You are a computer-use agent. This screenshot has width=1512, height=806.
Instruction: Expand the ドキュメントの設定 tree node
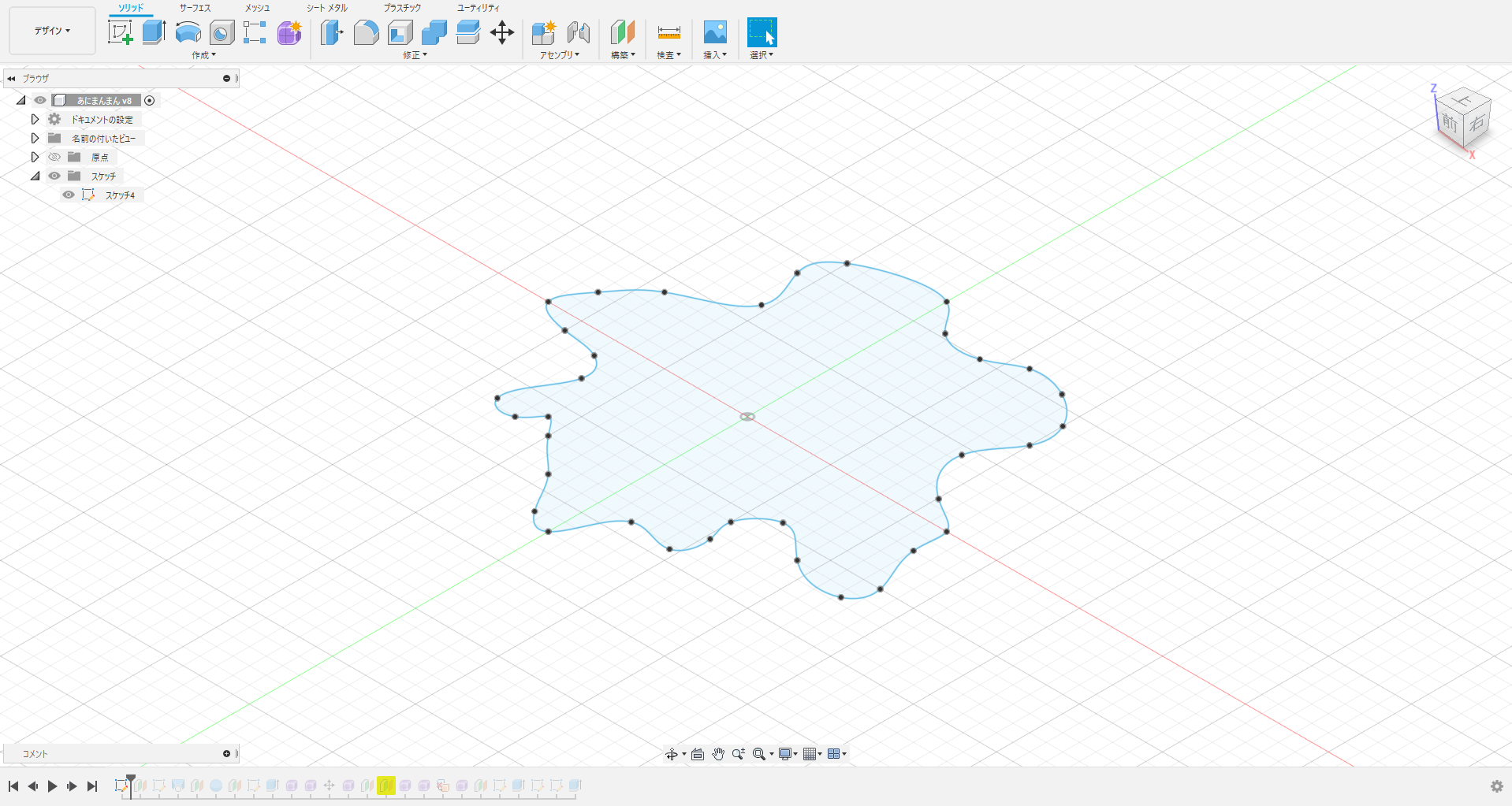point(35,120)
